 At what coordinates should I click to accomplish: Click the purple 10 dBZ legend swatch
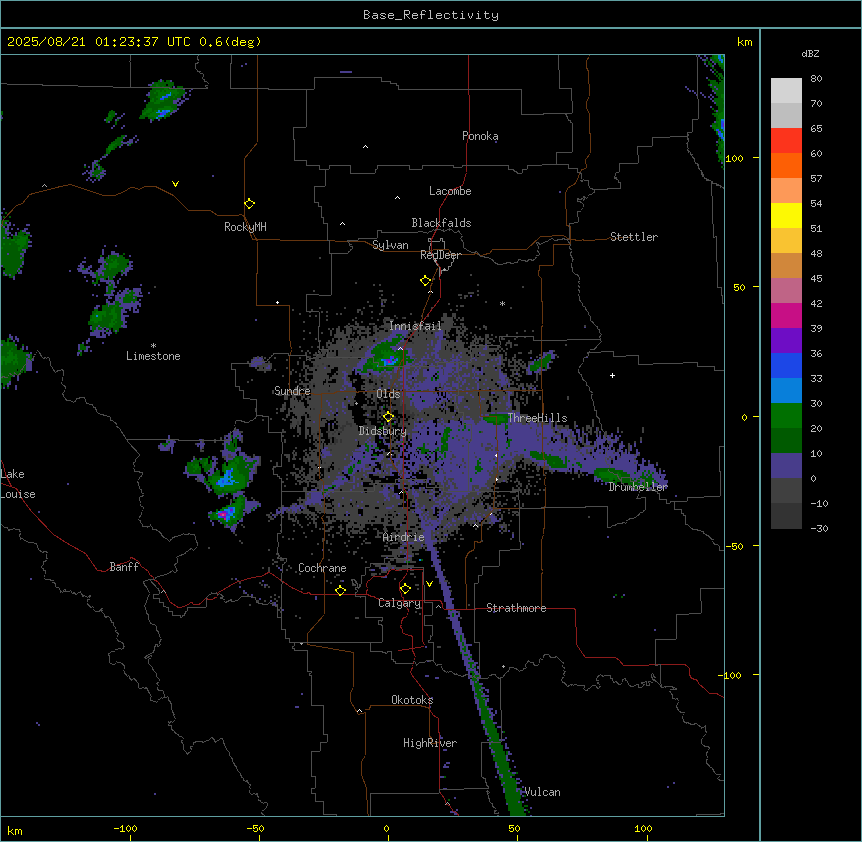tap(786, 466)
